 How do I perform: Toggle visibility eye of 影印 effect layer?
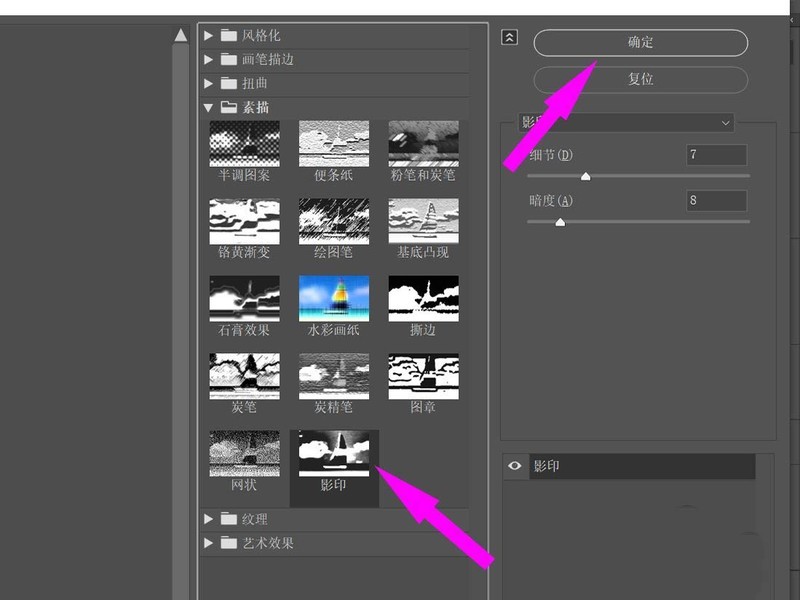coord(515,466)
